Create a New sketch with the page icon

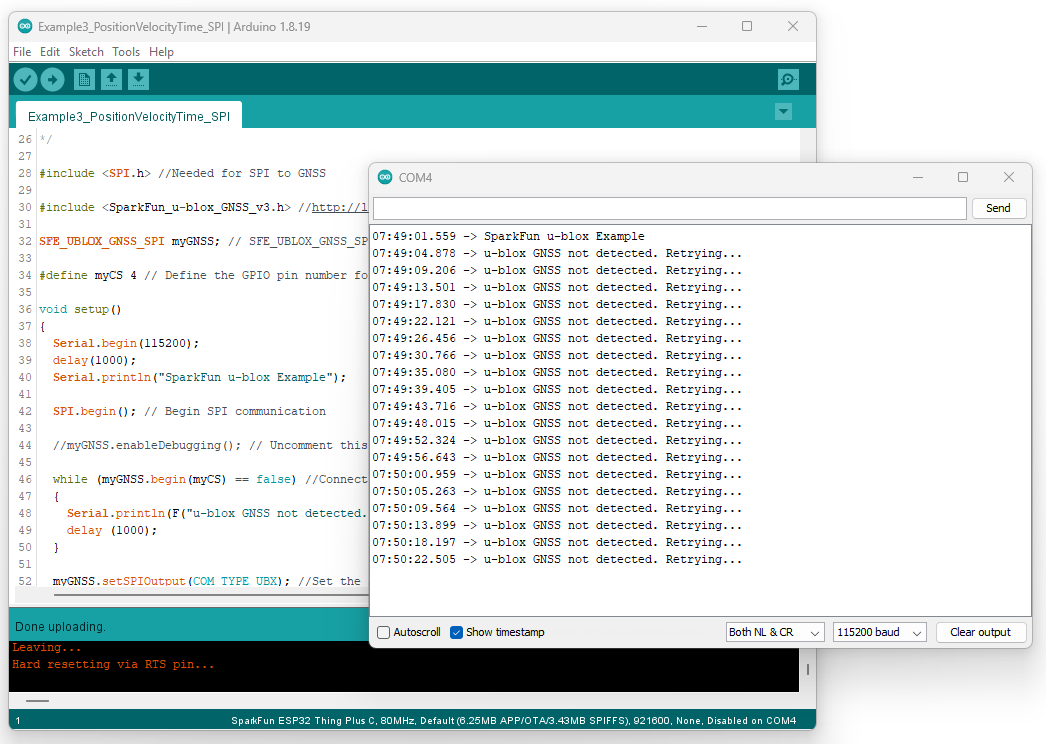[x=84, y=80]
